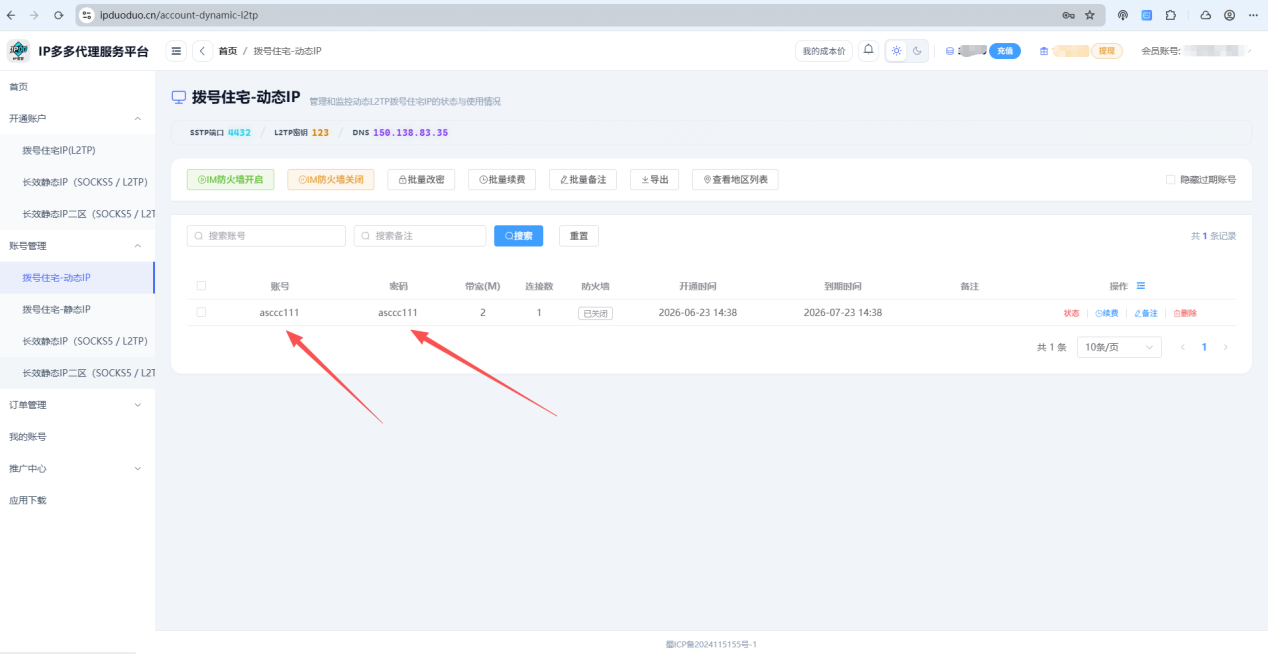The image size is (1268, 654).
Task: Select 拨号住宅-静态IP sidebar item
Action: coord(77,309)
